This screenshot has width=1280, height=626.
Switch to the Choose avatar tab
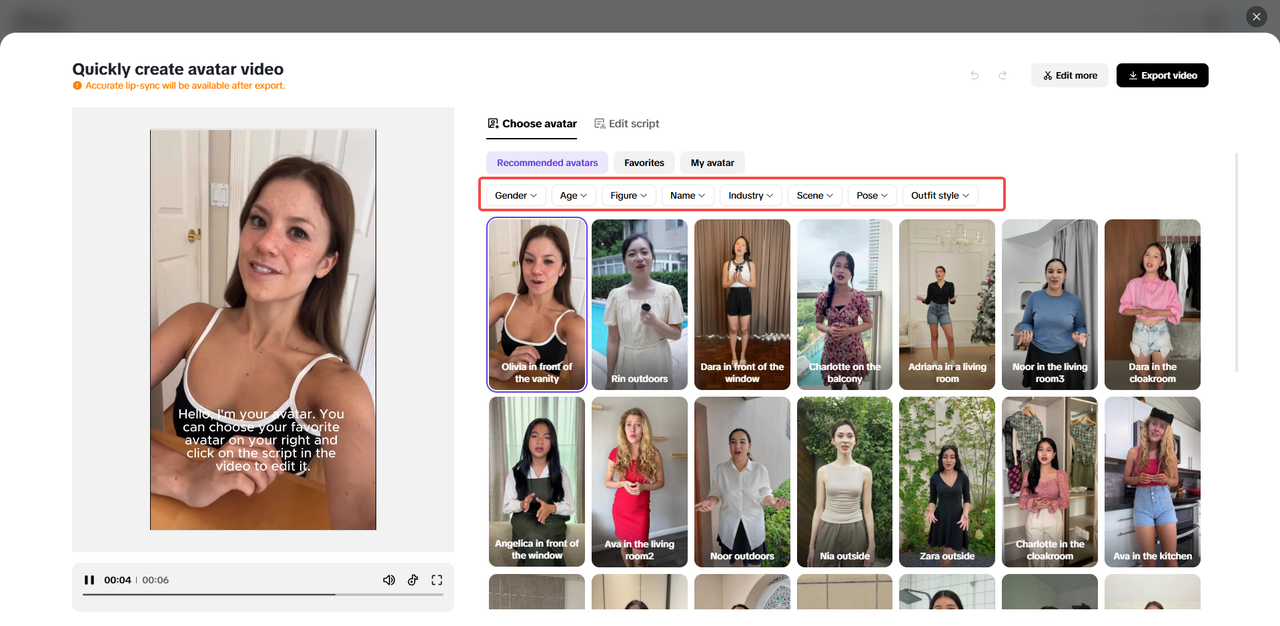click(x=532, y=124)
